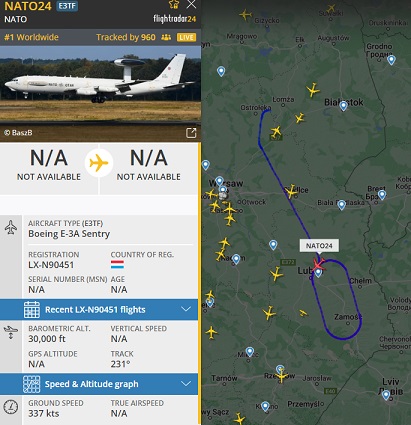The height and width of the screenshot is (425, 411).
Task: Click the favorite star icon in header
Action: [174, 4]
